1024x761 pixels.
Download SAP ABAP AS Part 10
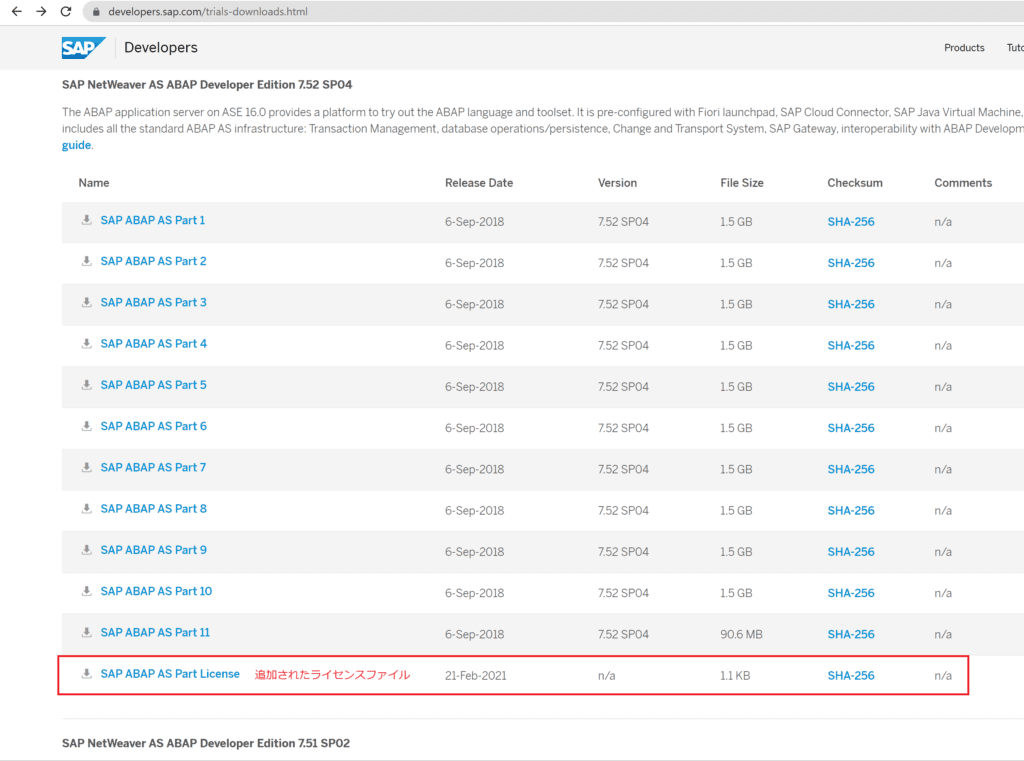[156, 591]
